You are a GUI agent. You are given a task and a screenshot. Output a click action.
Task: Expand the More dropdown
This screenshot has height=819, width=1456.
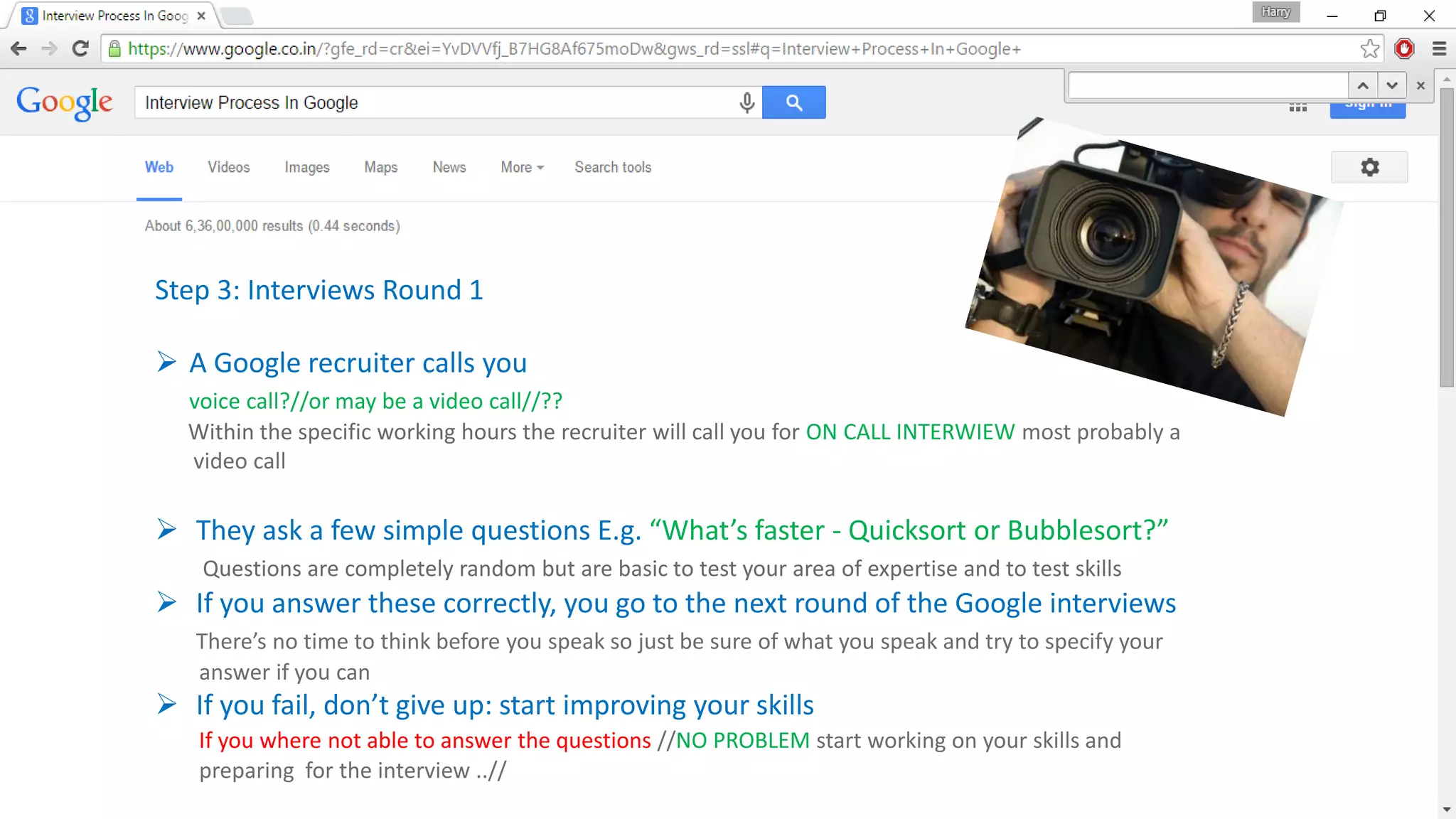coord(523,167)
